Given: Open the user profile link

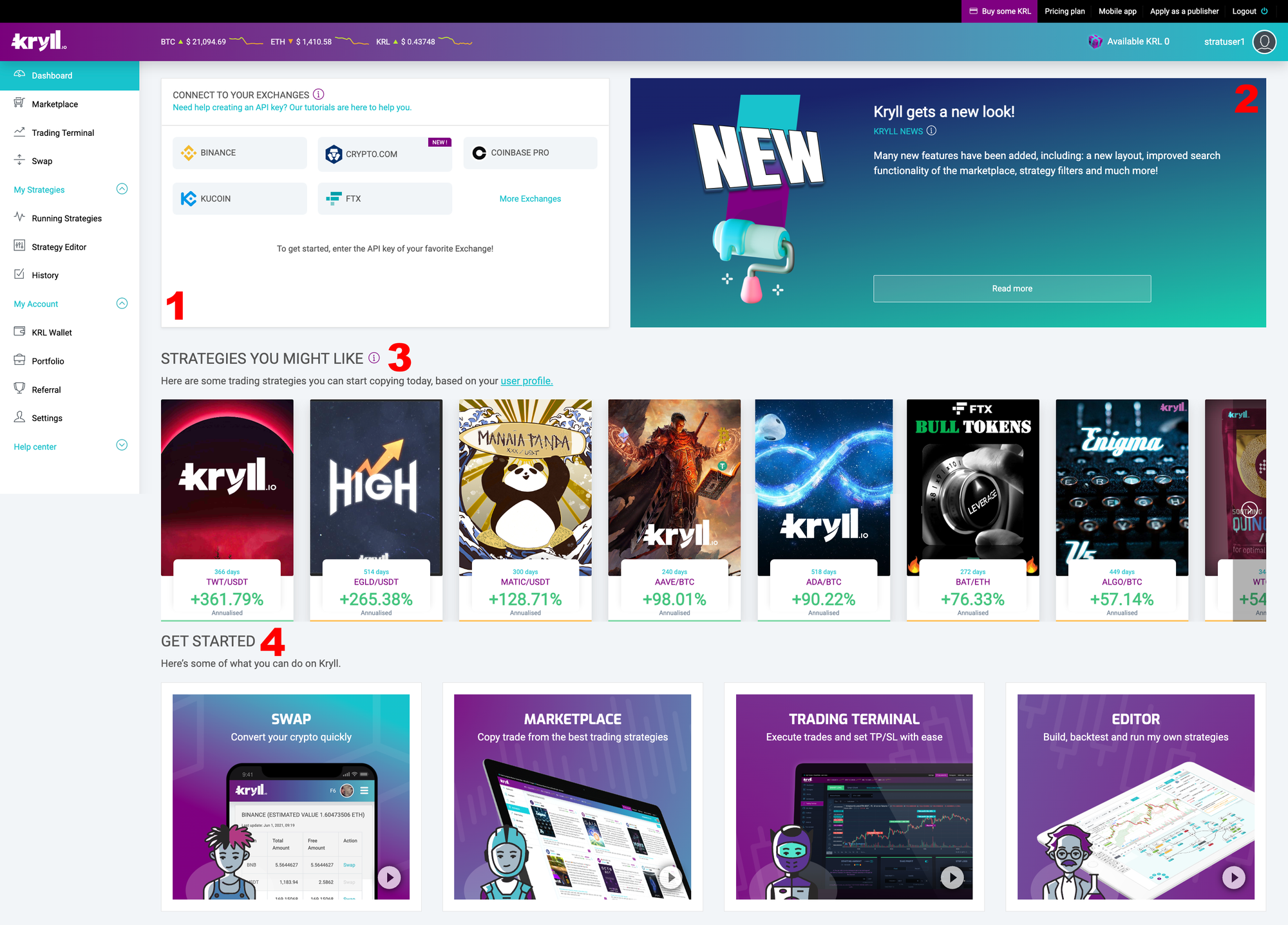Looking at the screenshot, I should [527, 380].
